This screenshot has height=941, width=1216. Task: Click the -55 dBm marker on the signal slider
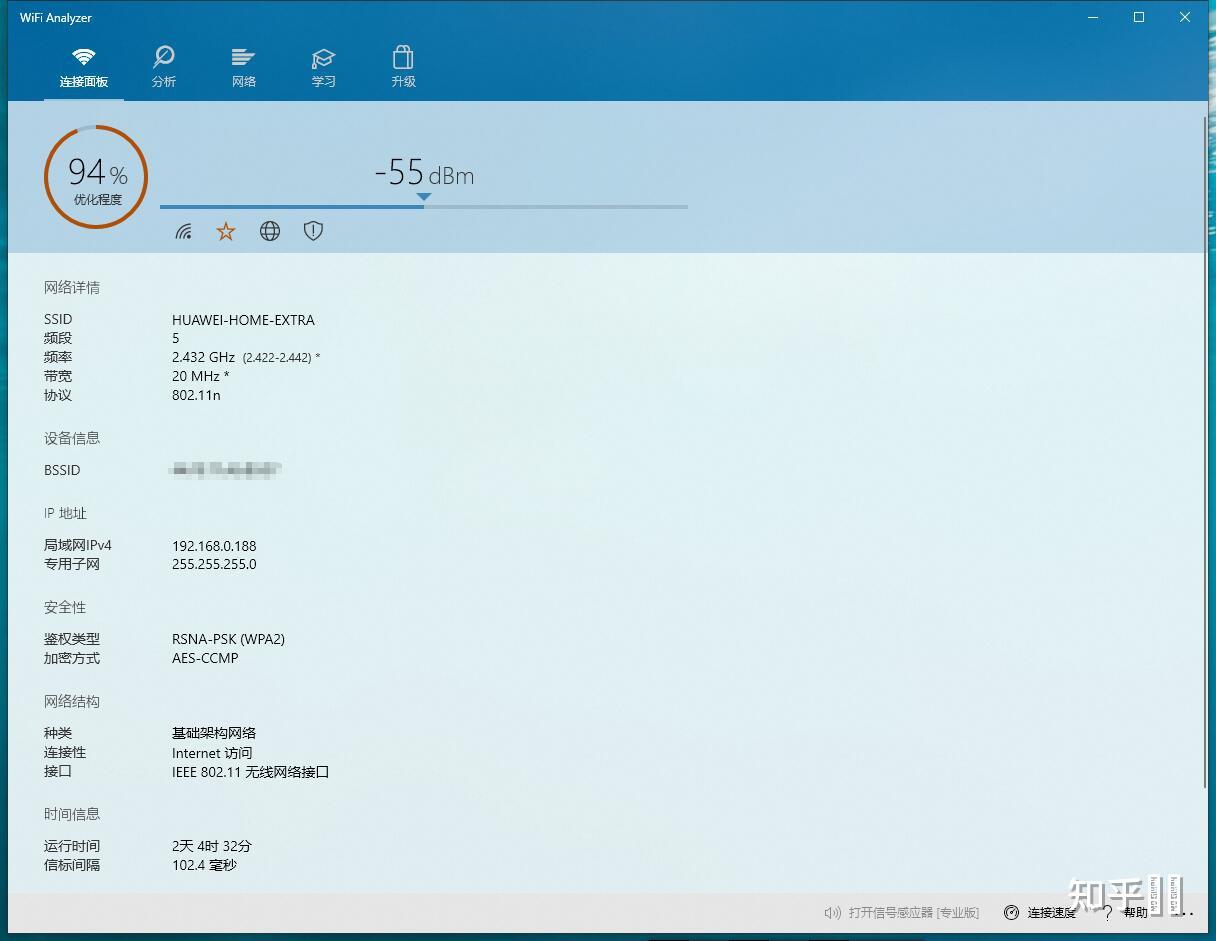point(424,198)
